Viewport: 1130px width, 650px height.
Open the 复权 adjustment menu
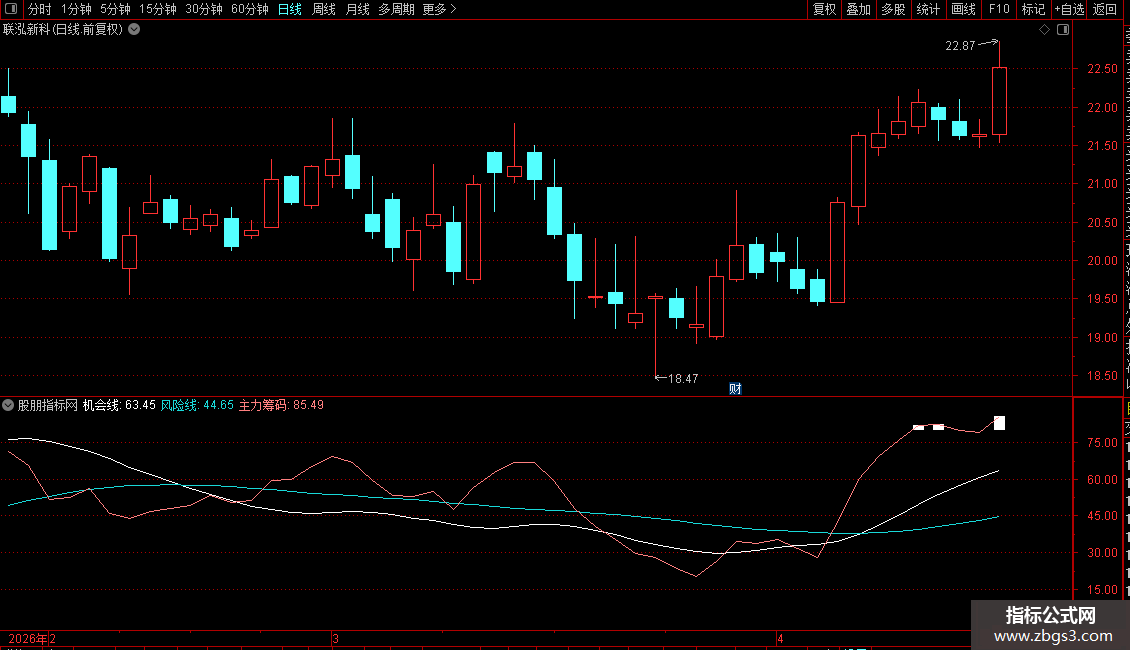824,9
